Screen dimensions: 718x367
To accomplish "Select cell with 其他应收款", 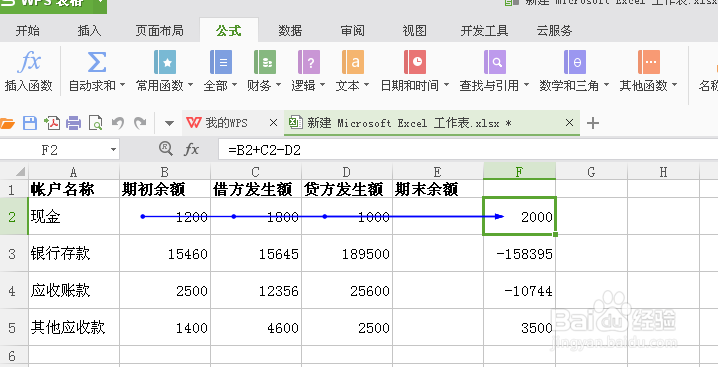I will pos(74,327).
